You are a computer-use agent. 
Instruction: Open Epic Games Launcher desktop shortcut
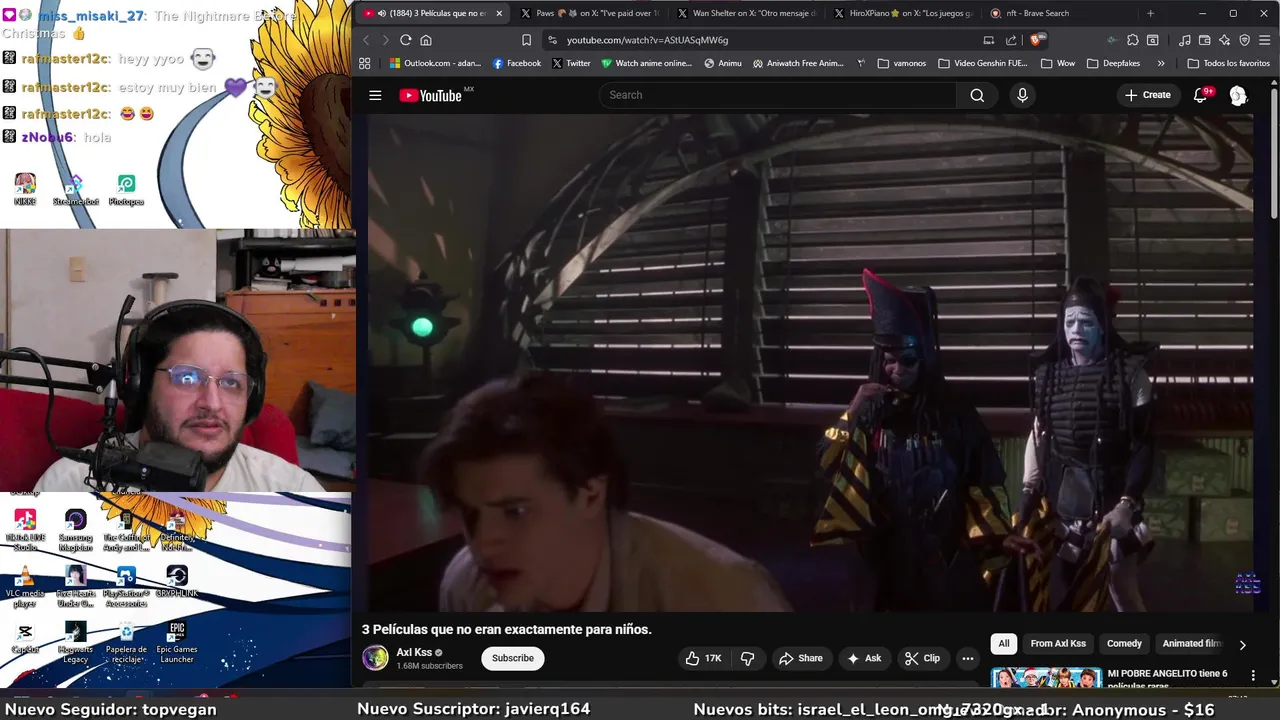point(177,642)
